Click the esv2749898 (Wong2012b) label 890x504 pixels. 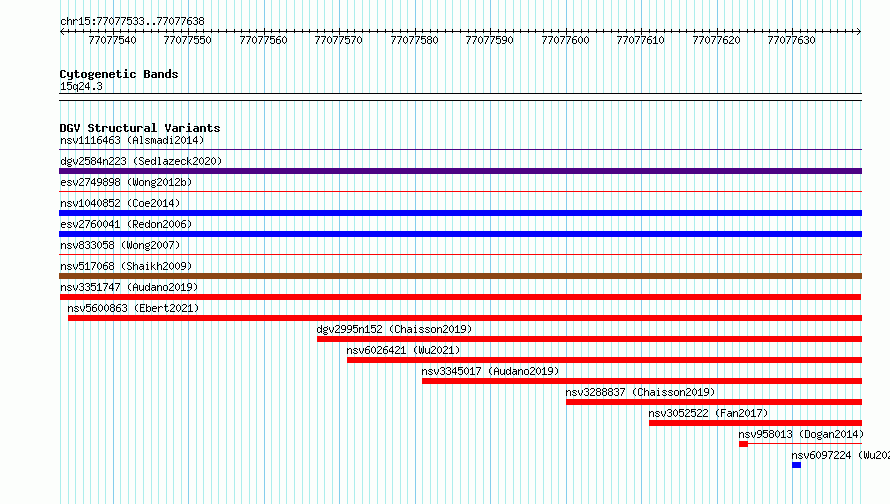126,182
